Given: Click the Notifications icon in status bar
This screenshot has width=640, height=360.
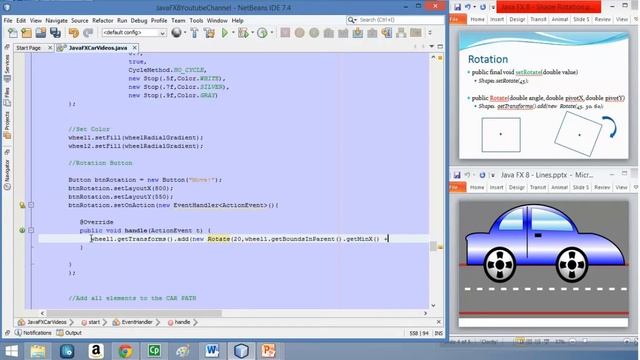Looking at the screenshot, I should tap(18, 333).
